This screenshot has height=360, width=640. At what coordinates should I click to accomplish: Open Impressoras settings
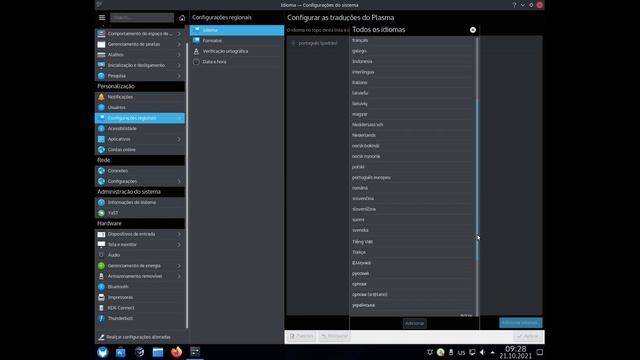pos(140,298)
